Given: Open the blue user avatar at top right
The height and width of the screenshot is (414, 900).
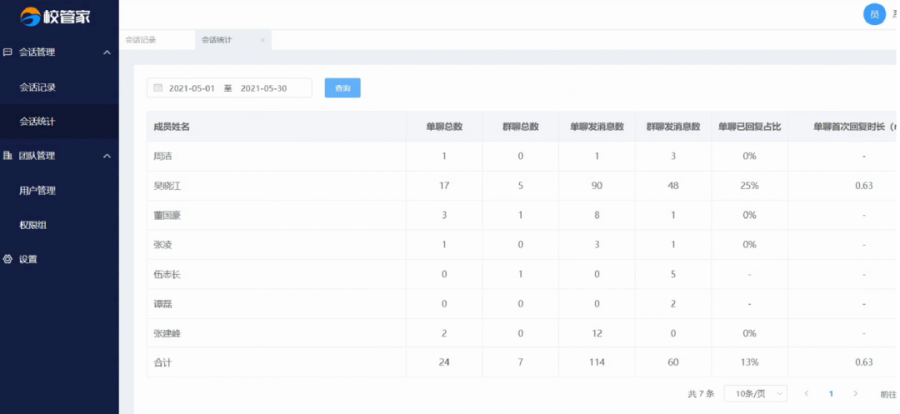Looking at the screenshot, I should coord(874,14).
